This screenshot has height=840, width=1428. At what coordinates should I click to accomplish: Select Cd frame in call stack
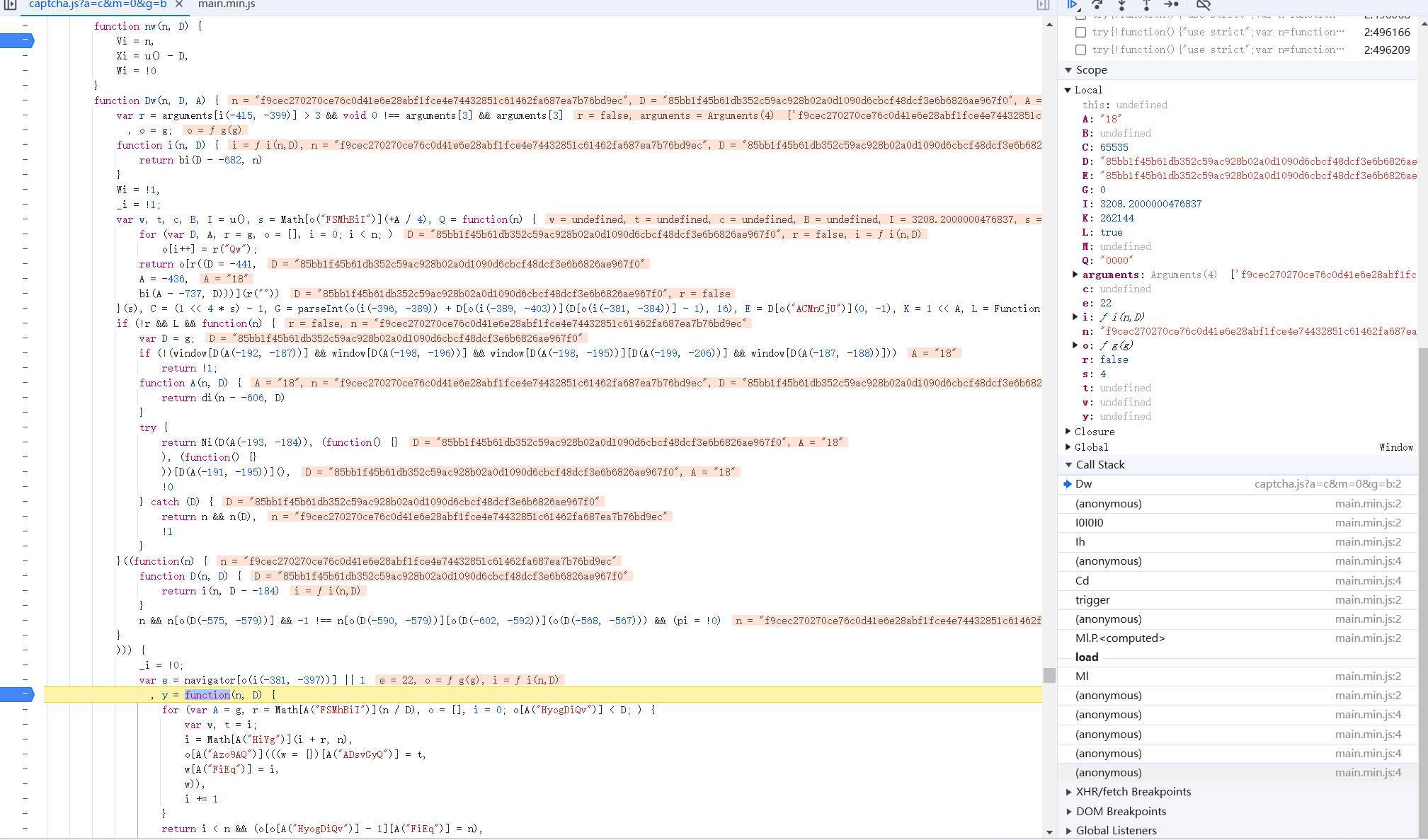1237,581
